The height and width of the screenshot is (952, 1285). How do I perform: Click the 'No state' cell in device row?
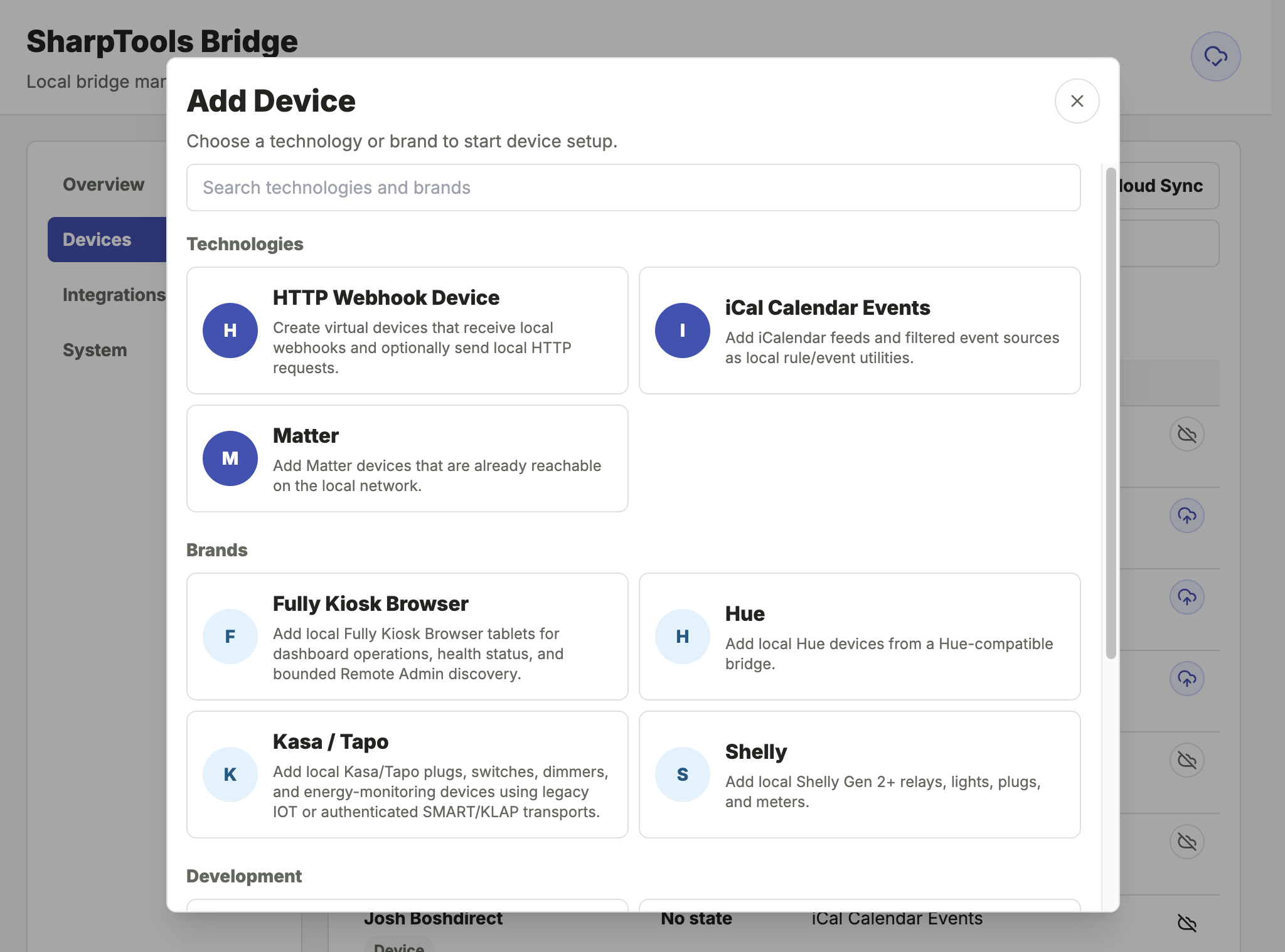696,918
